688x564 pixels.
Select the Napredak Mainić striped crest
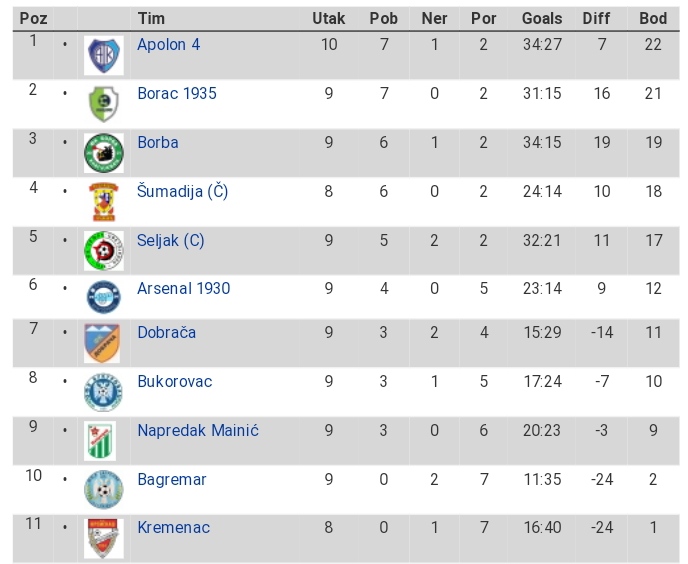(x=100, y=441)
